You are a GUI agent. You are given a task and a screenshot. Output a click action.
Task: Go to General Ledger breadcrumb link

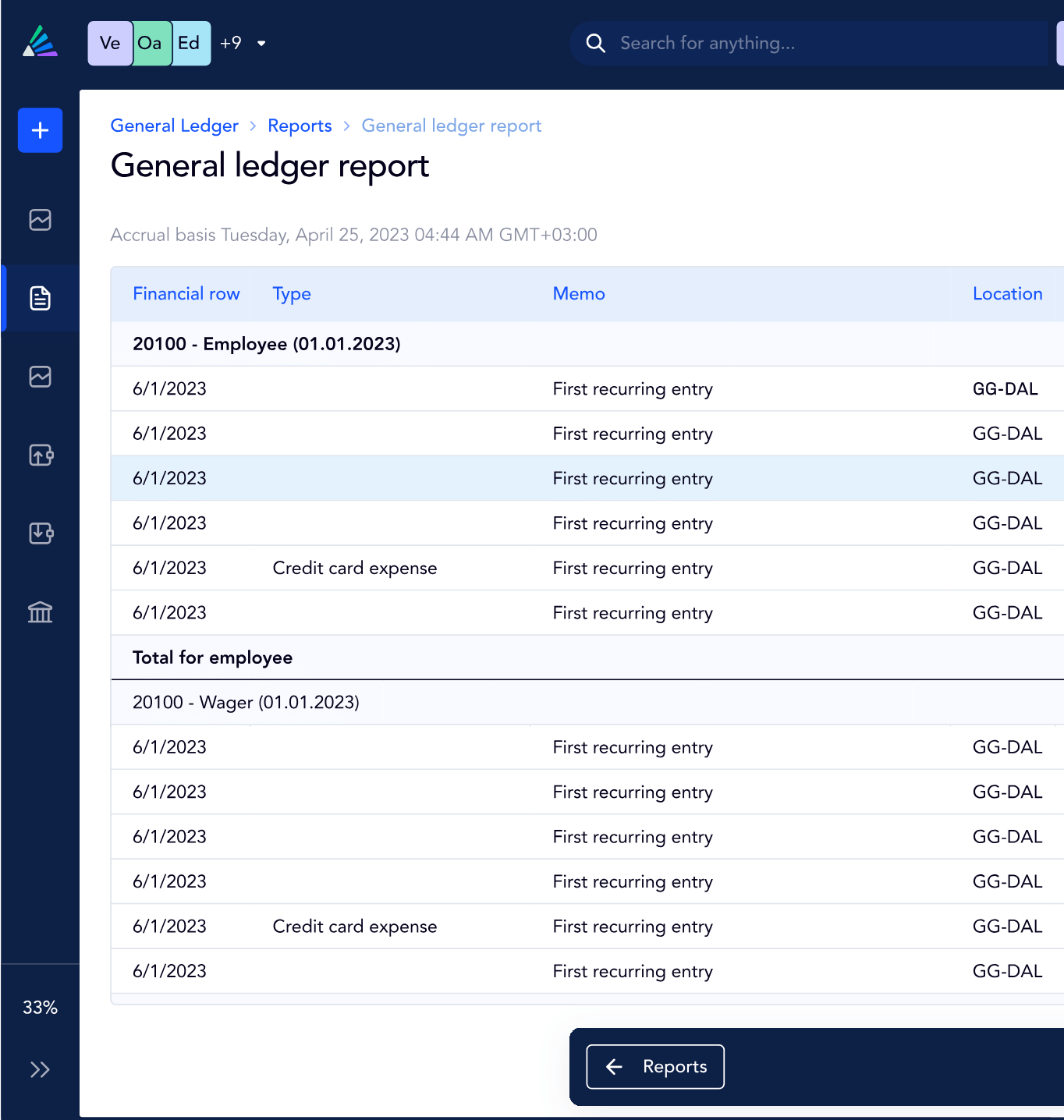(174, 126)
